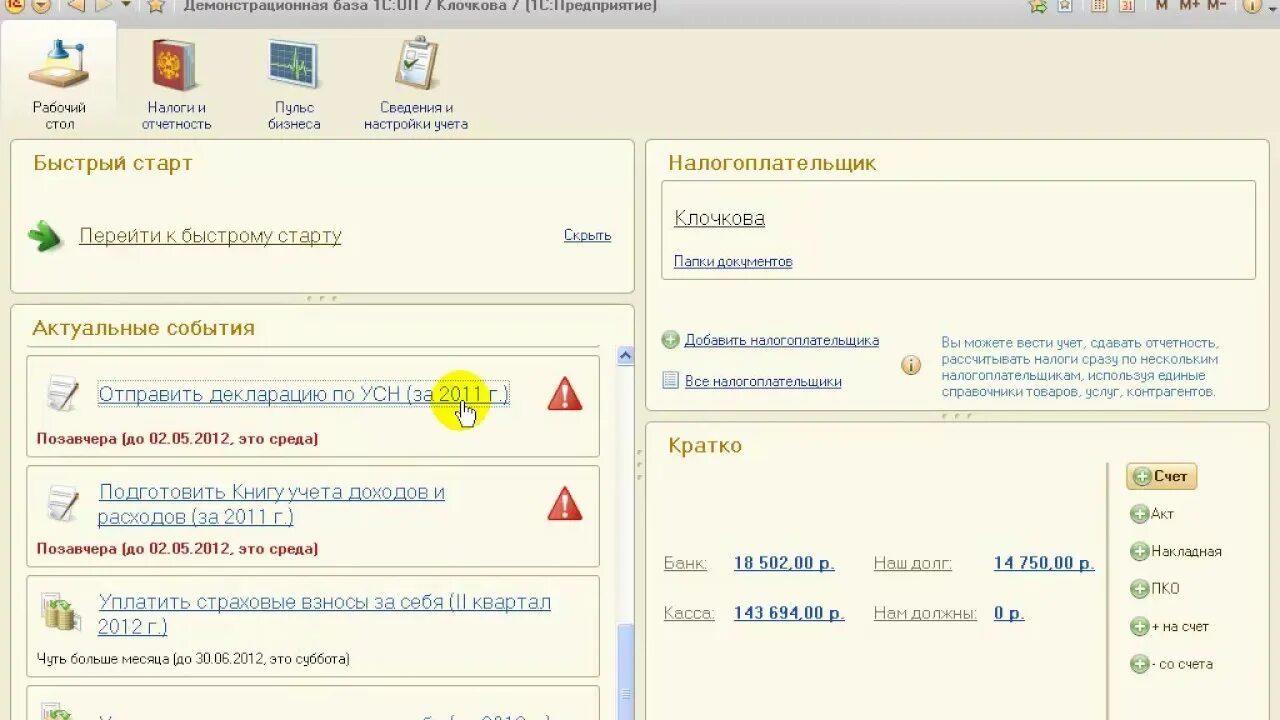Click deadline text Чуть больше месяца до 30.06.2012

pos(193,659)
